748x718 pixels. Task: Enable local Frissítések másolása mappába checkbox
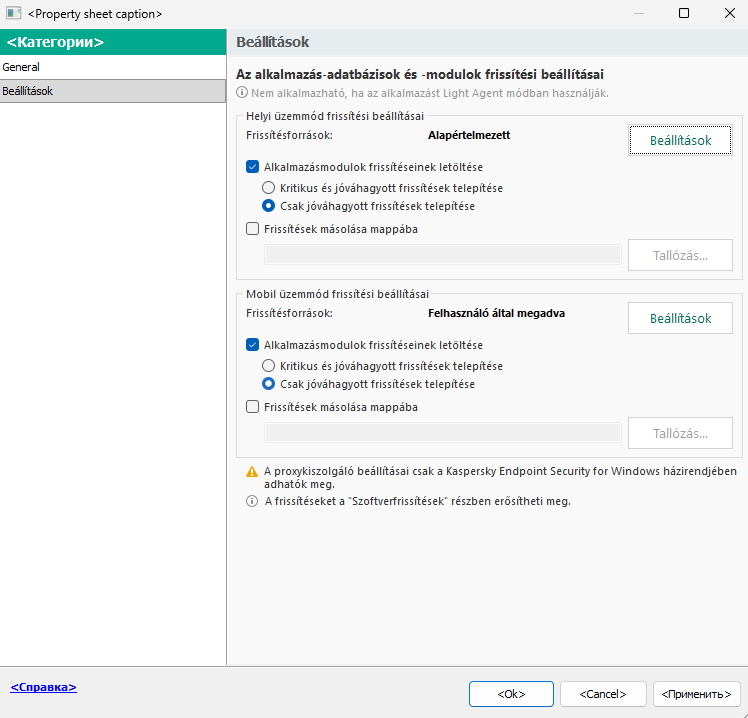(252, 229)
